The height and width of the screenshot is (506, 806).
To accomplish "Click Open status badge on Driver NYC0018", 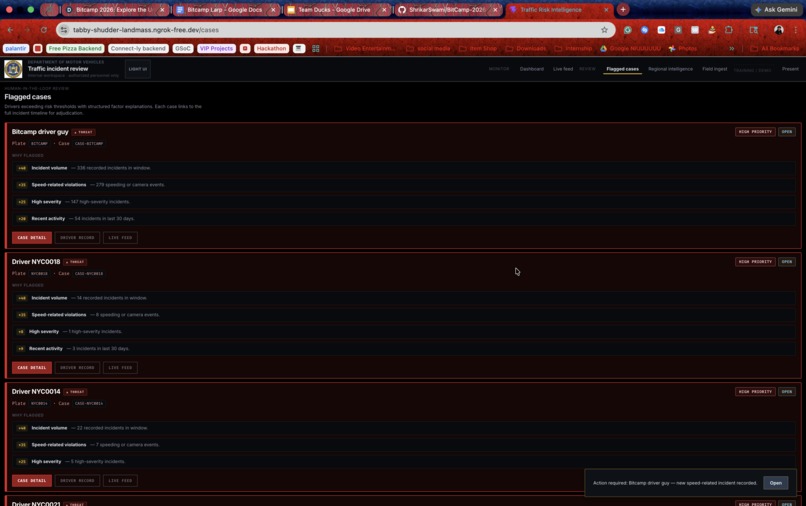I will point(786,262).
